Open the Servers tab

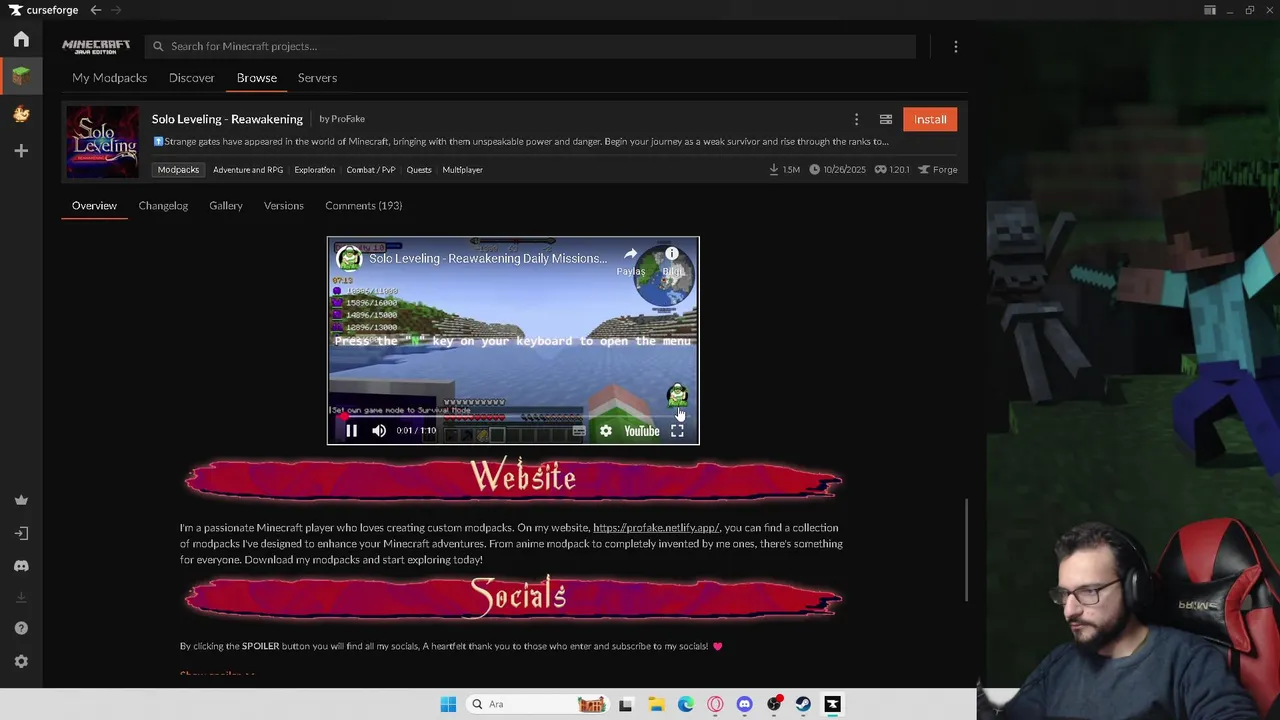(x=317, y=78)
